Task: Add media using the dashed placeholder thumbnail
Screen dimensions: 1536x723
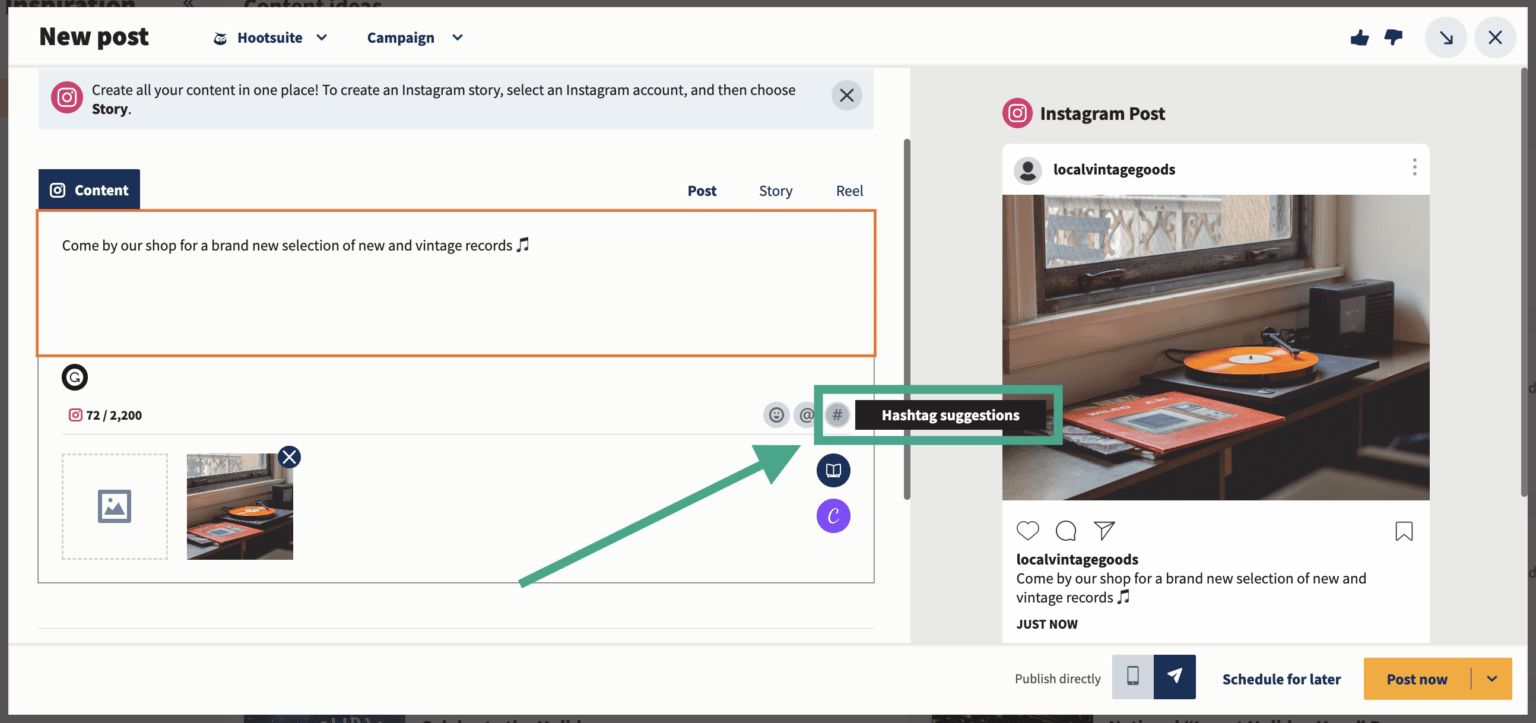Action: click(x=114, y=506)
